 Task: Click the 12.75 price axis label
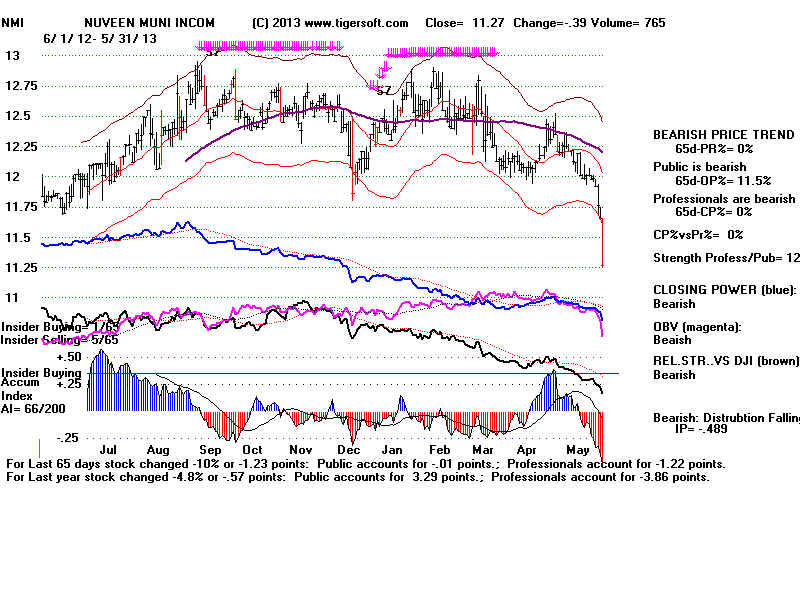pos(19,86)
